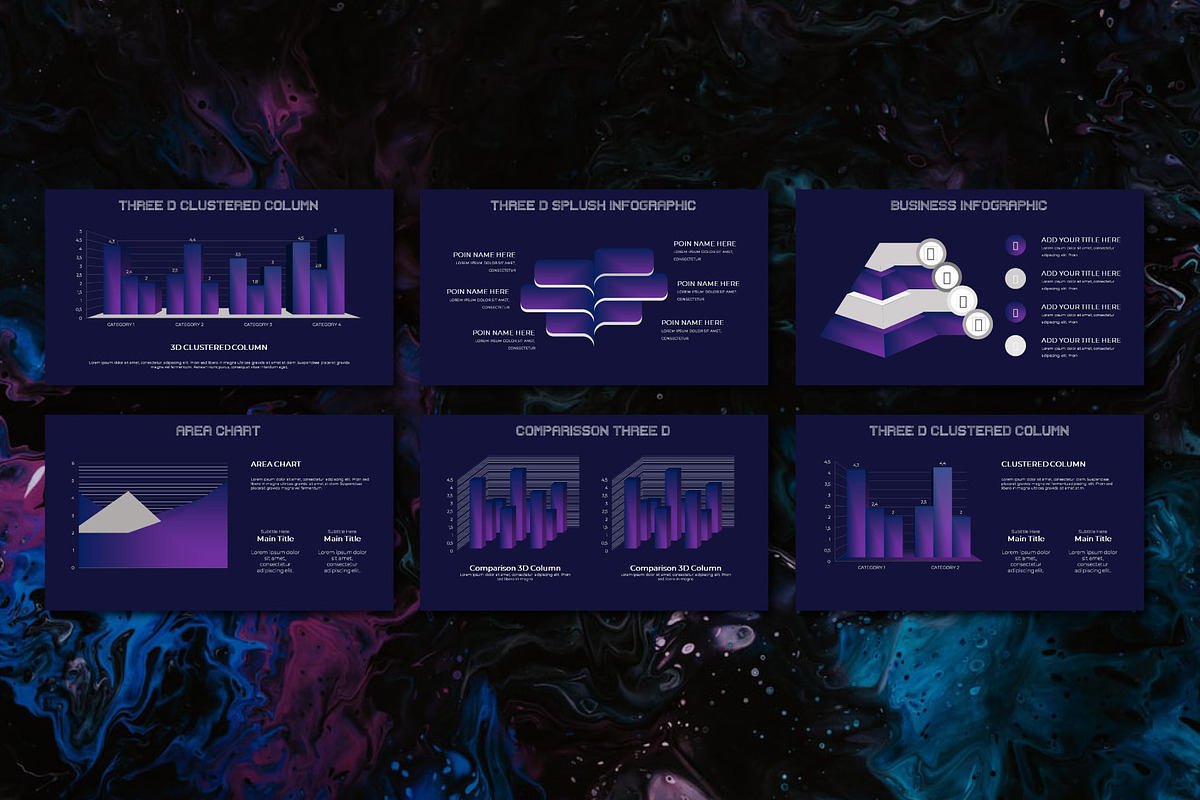
Task: Click the white "AREA CHART" subheading beside the chart
Action: [x=276, y=464]
